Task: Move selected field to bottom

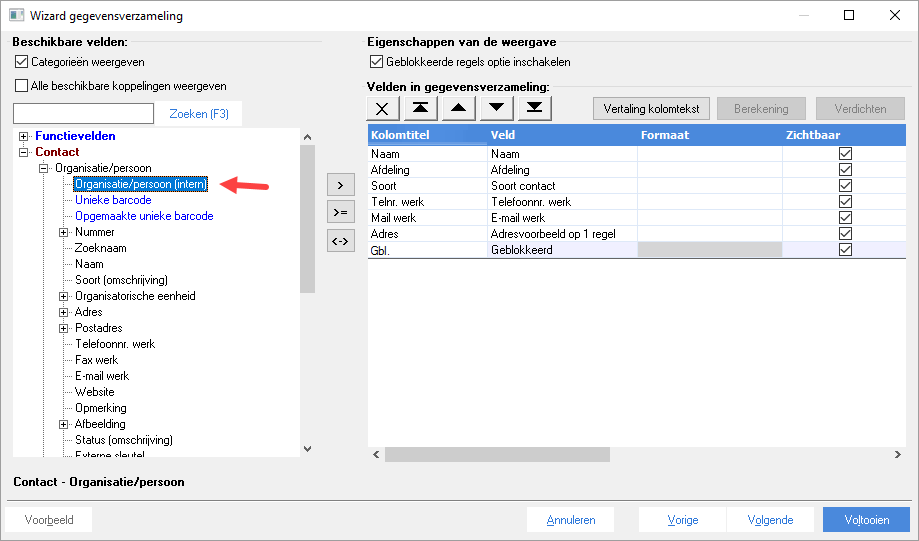Action: pyautogui.click(x=535, y=108)
